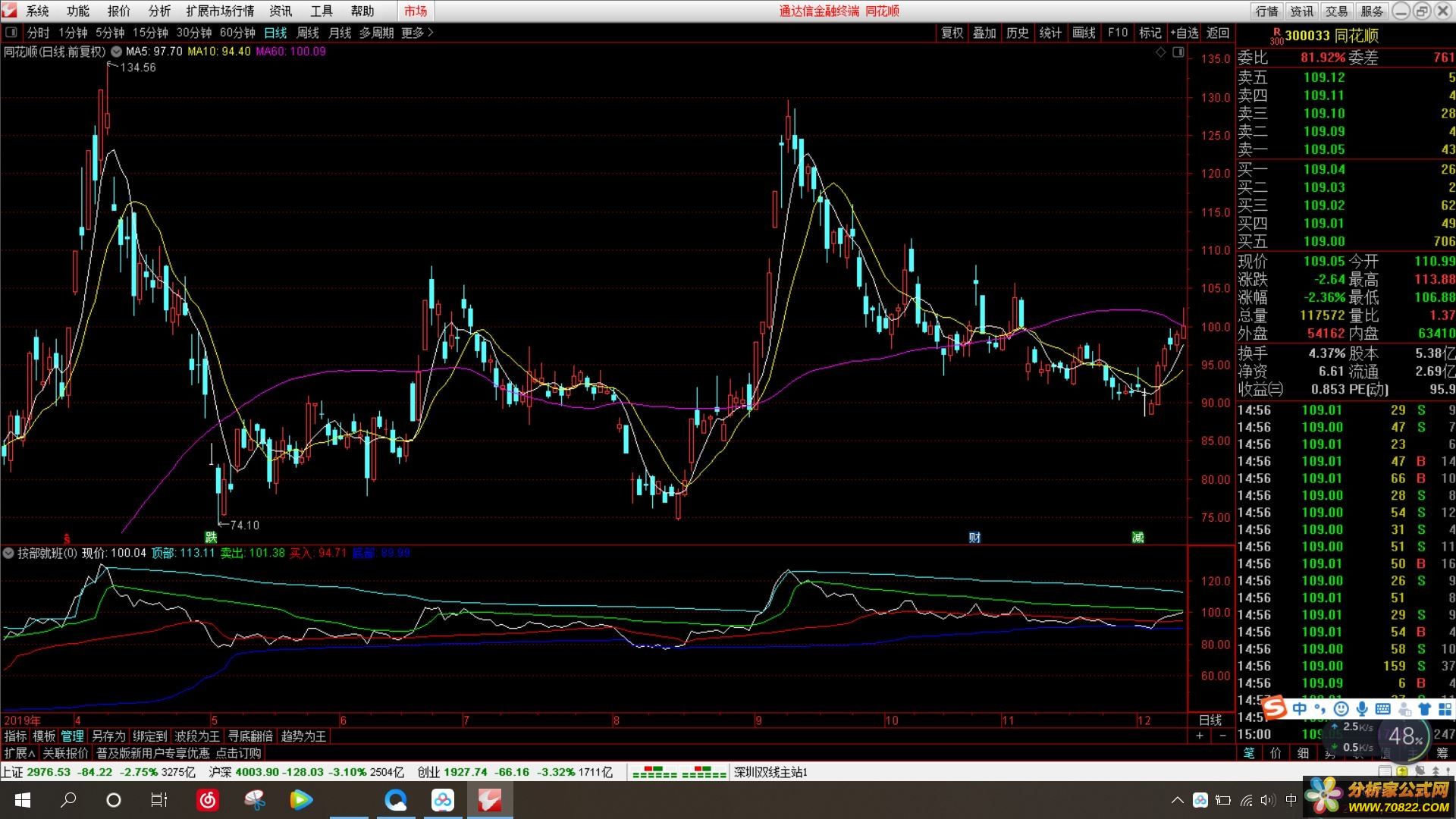This screenshot has width=1456, height=819.
Task: Click the 返回 button
Action: click(x=1218, y=33)
